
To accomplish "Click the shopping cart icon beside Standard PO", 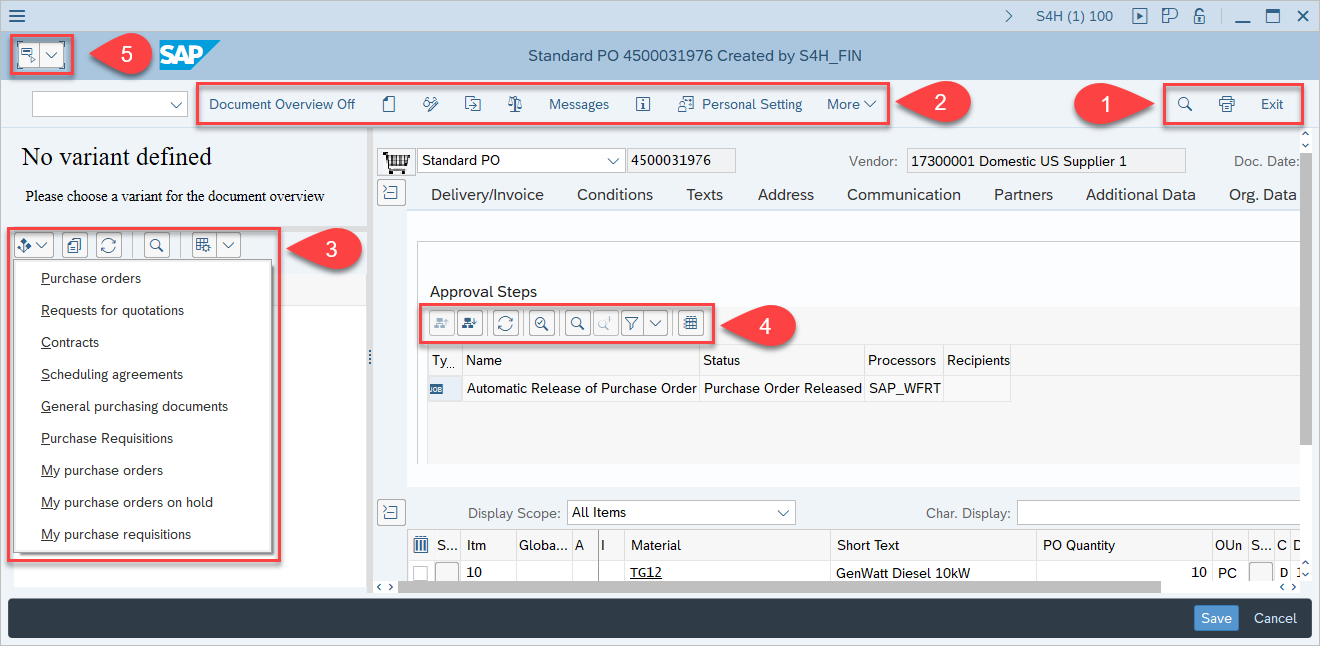I will pyautogui.click(x=396, y=161).
